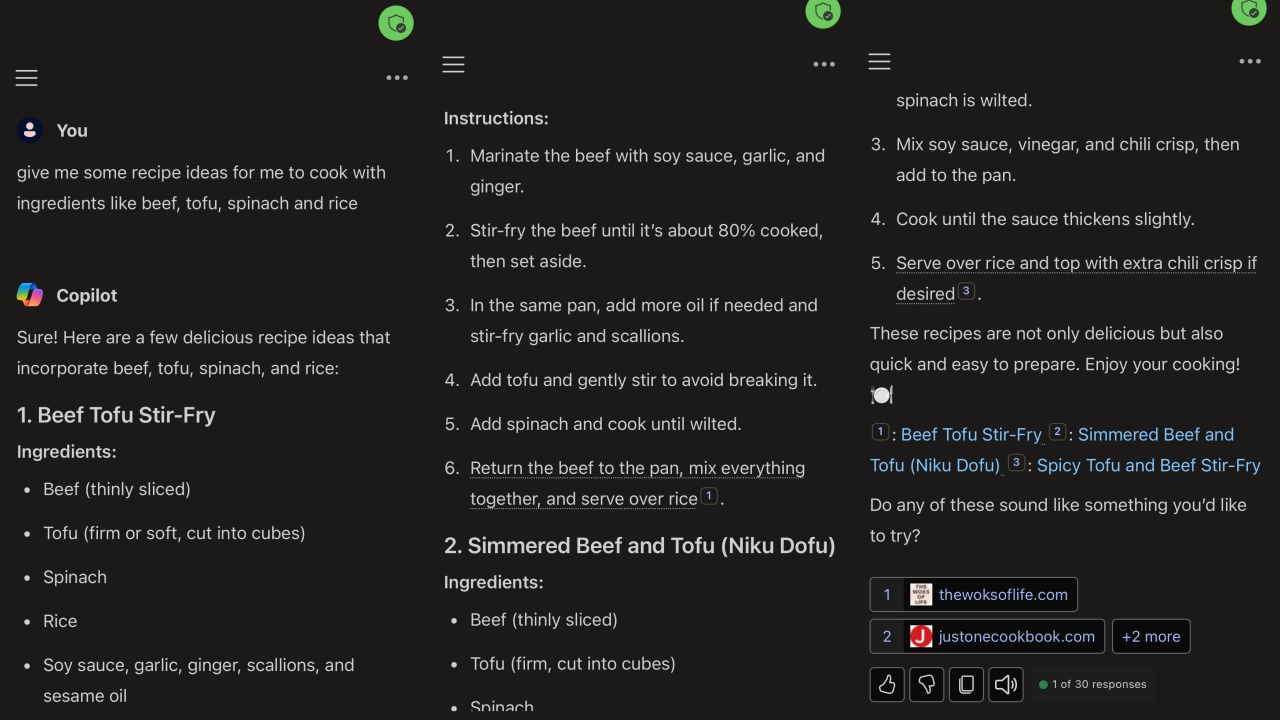Copy the Copilot response
Viewport: 1280px width, 720px height.
coord(966,685)
